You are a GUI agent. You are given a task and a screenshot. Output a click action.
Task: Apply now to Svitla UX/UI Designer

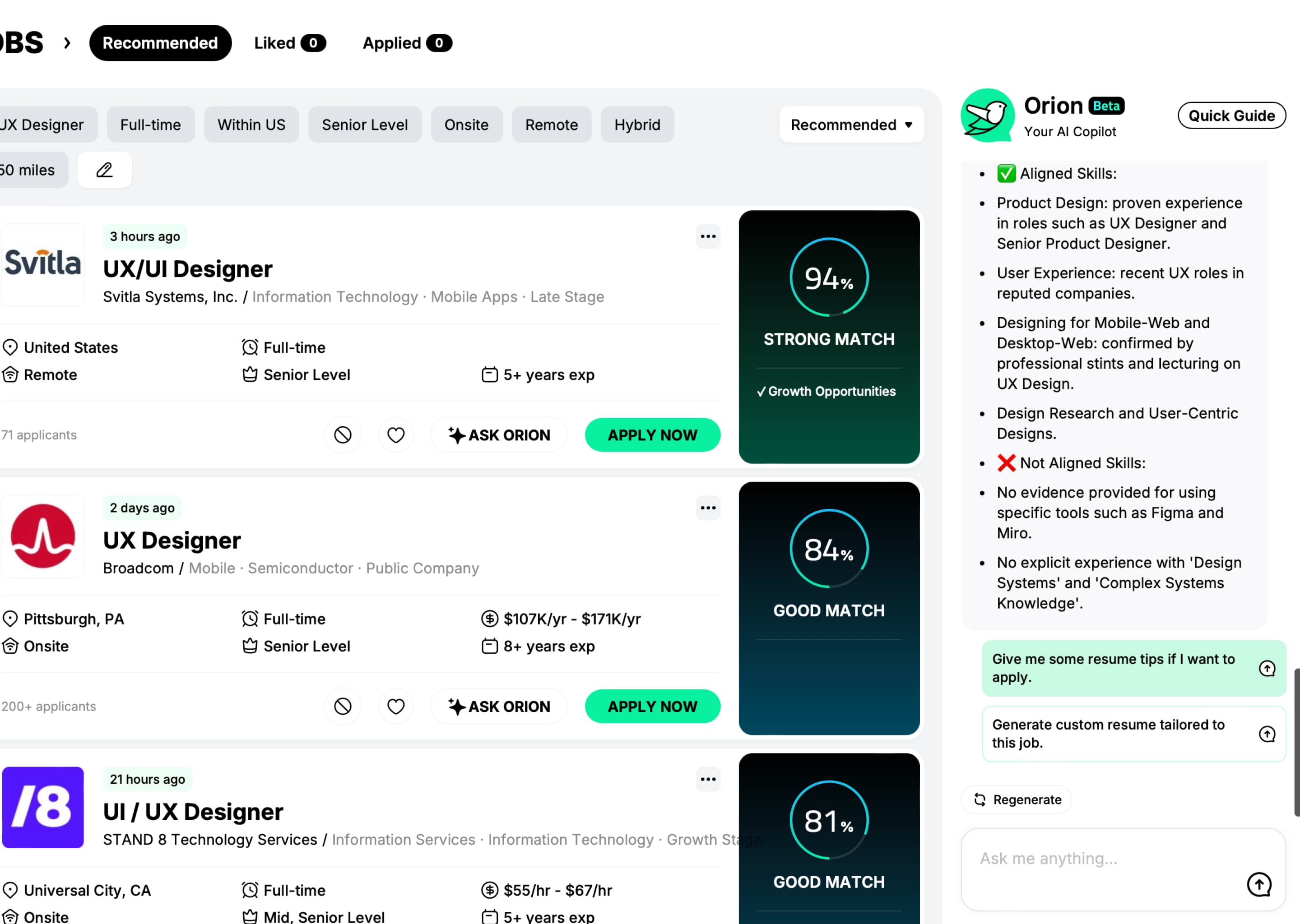click(653, 435)
